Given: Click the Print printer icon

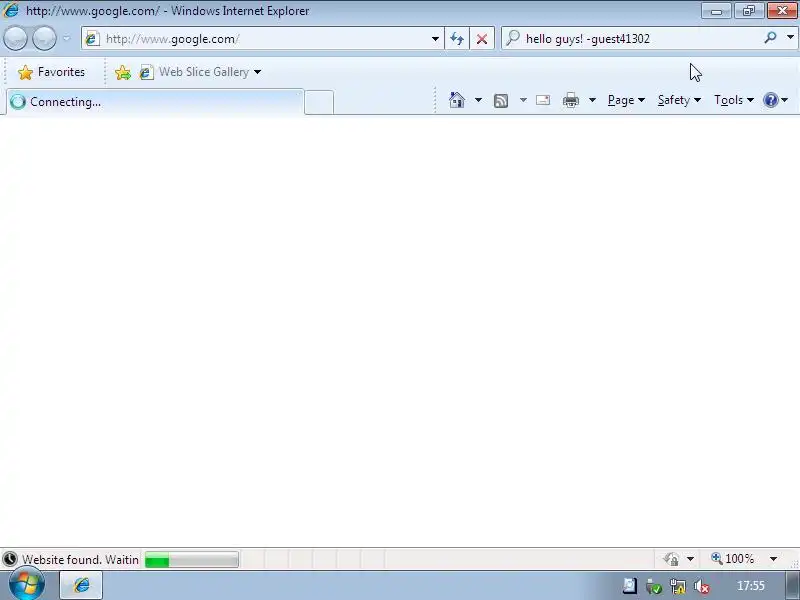Looking at the screenshot, I should (x=570, y=100).
